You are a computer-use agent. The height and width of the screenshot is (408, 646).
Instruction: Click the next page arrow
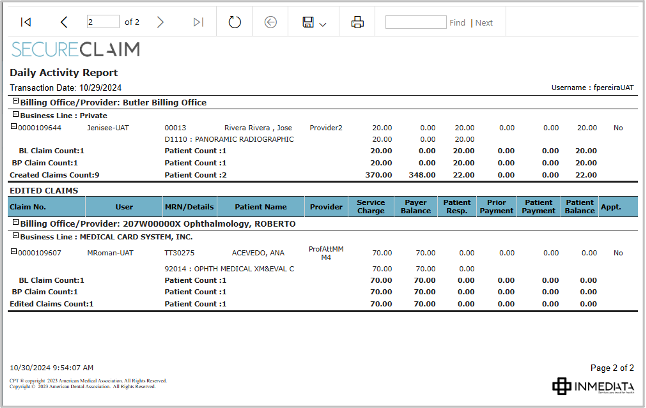point(160,22)
